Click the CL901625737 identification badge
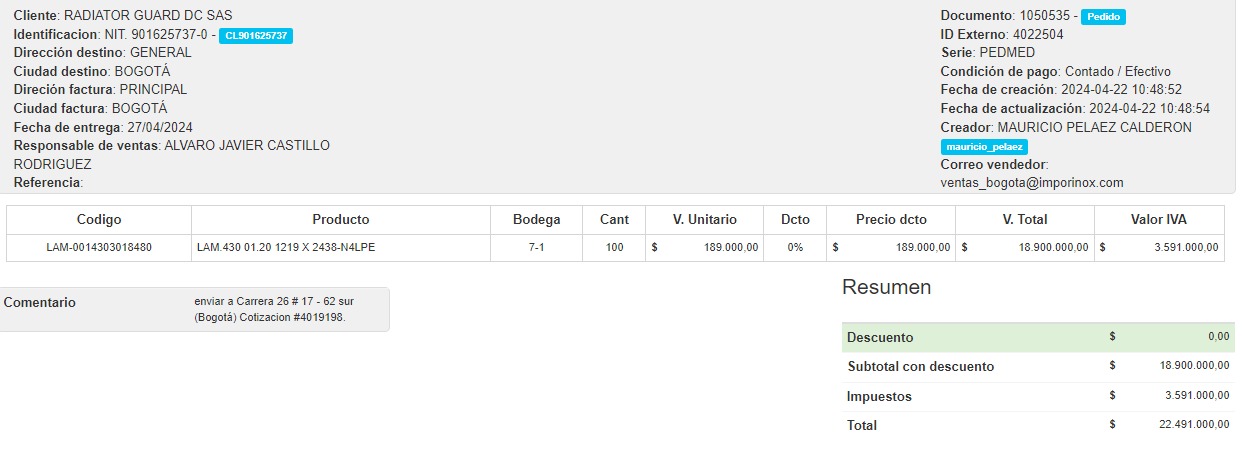Viewport: 1242px width, 454px height. pos(256,35)
